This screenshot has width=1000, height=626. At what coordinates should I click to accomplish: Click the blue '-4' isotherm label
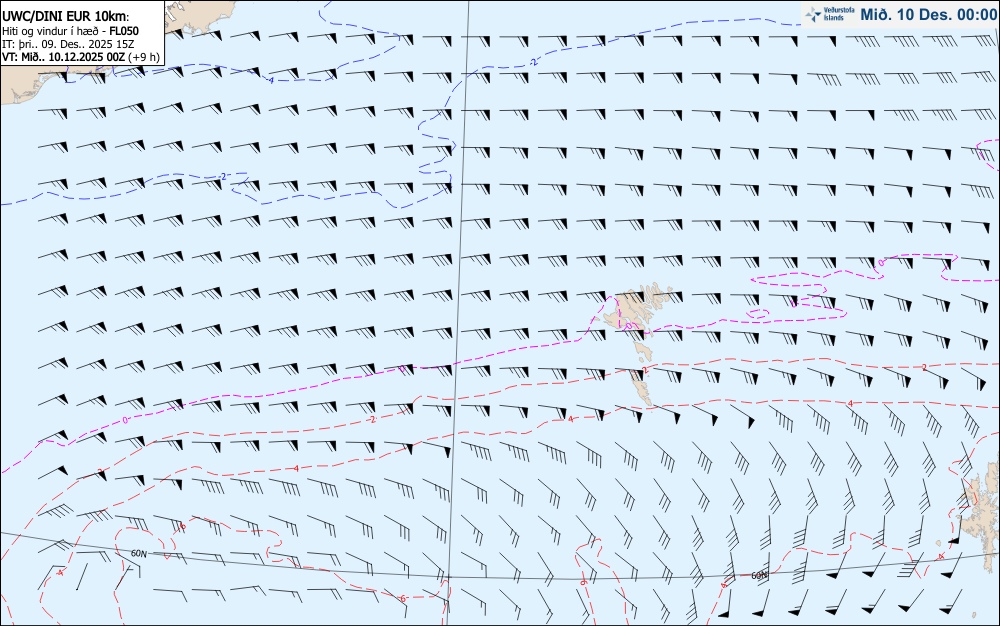[270, 80]
